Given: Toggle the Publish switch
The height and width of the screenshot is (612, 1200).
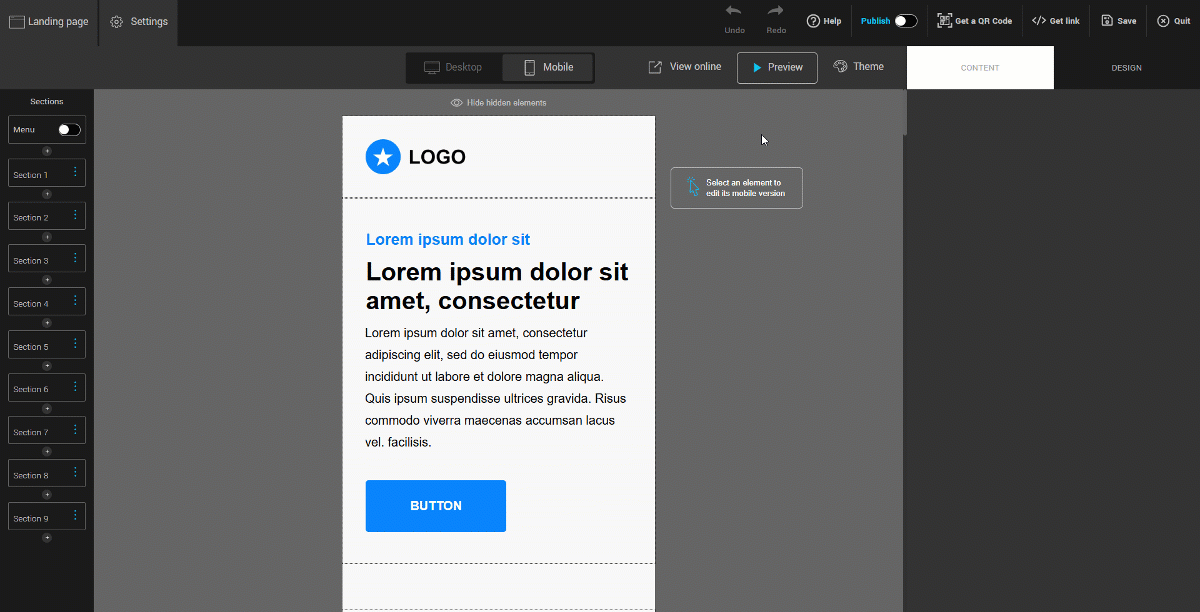Looking at the screenshot, I should tap(905, 21).
